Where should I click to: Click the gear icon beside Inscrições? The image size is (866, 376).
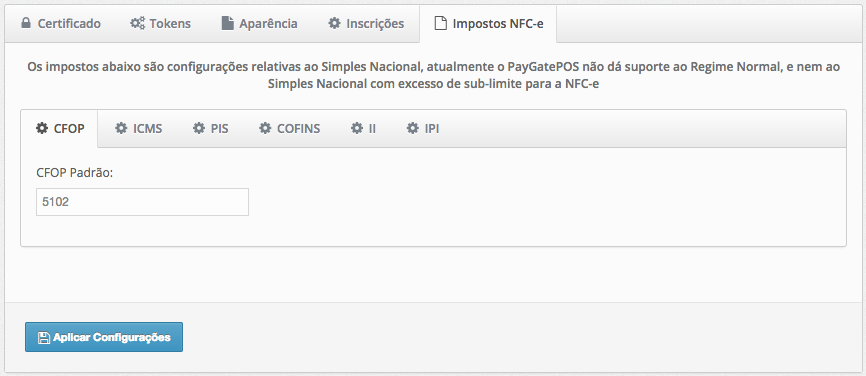point(334,23)
